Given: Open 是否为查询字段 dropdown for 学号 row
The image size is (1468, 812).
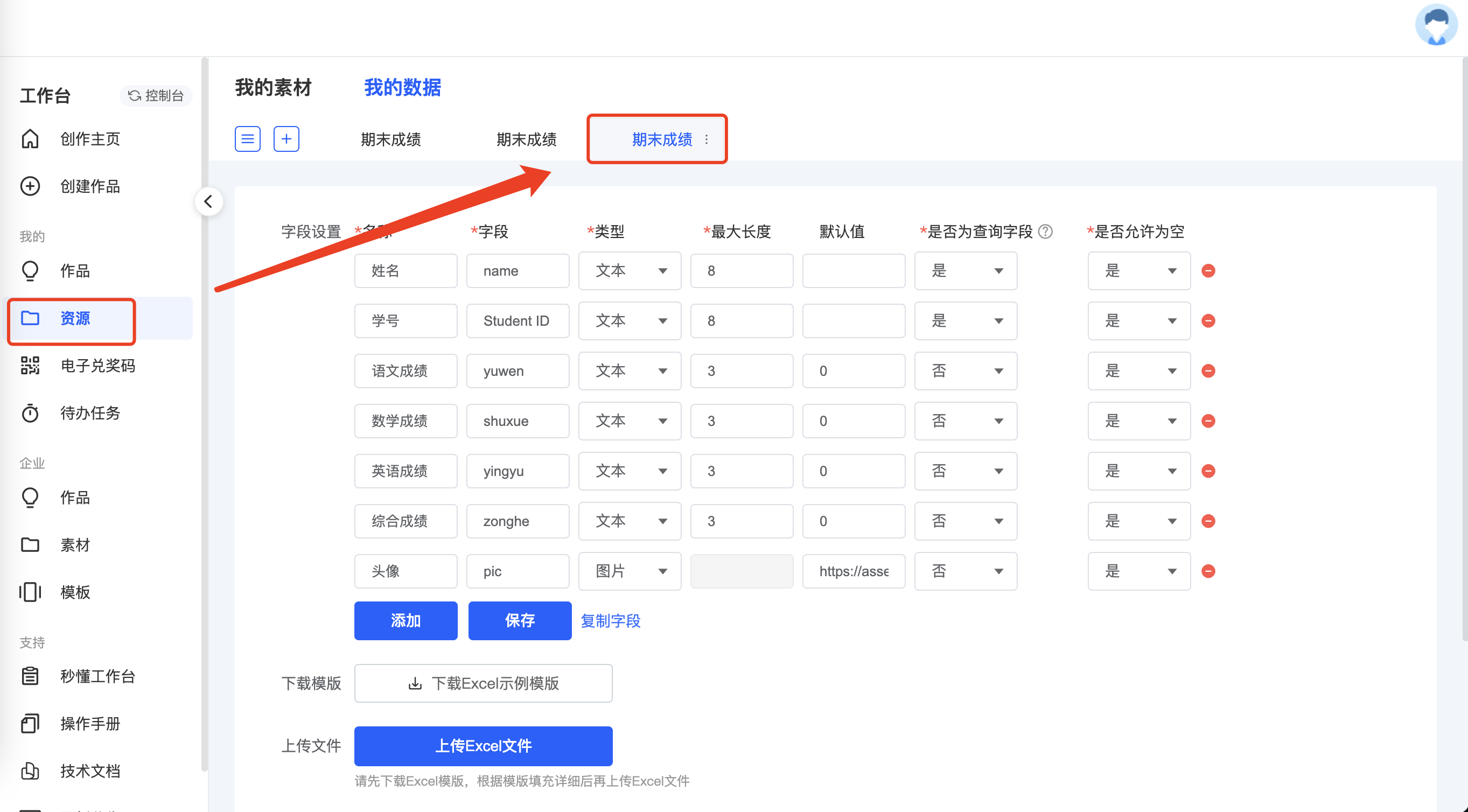Looking at the screenshot, I should tap(966, 321).
